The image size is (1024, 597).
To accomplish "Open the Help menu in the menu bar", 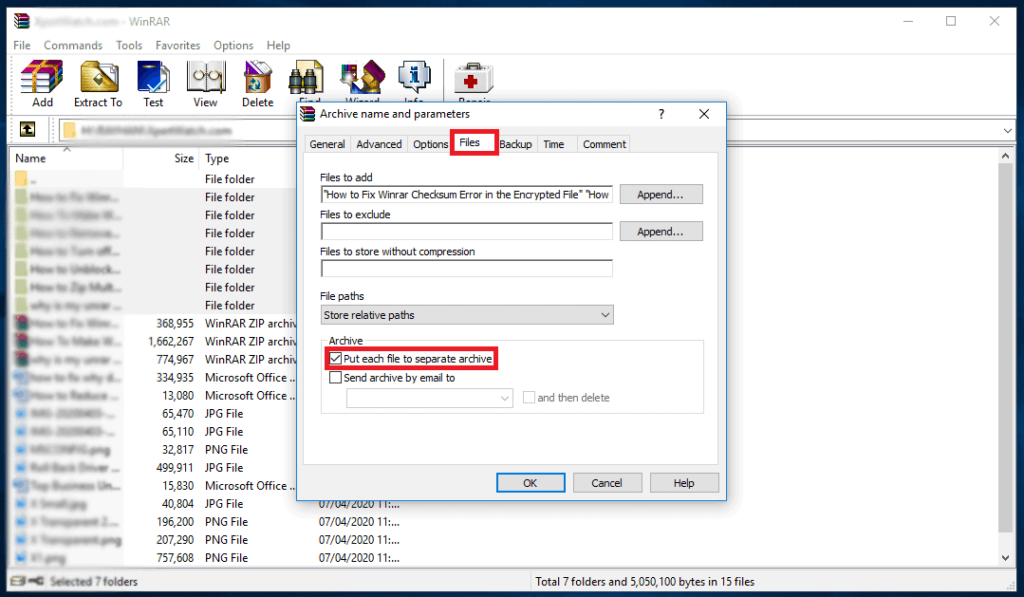I will [278, 45].
